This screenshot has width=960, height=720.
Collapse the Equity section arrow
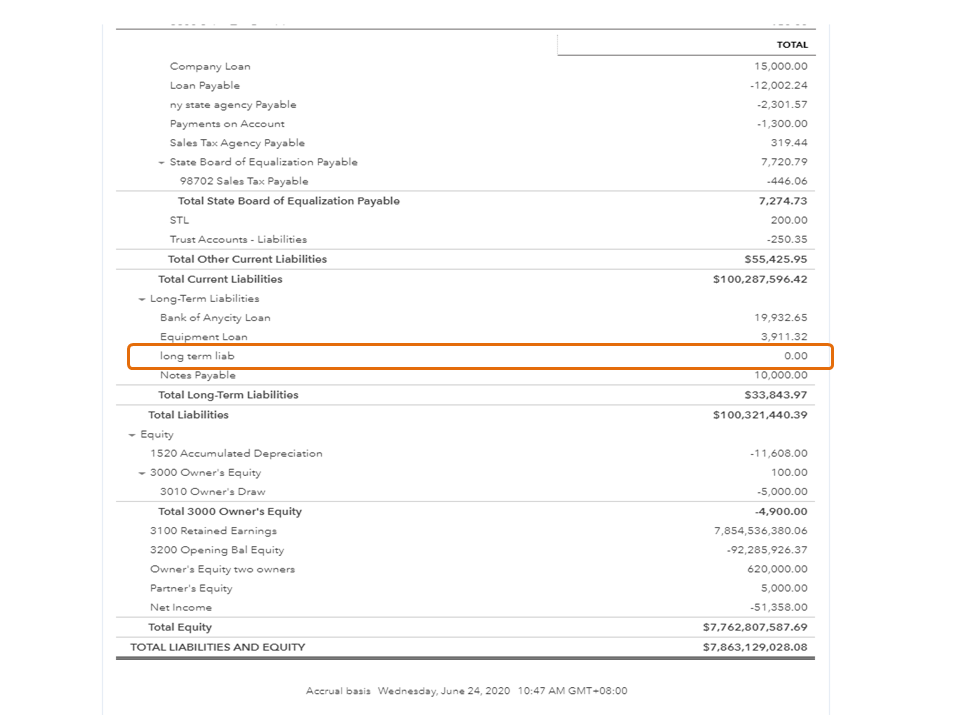pyautogui.click(x=132, y=435)
